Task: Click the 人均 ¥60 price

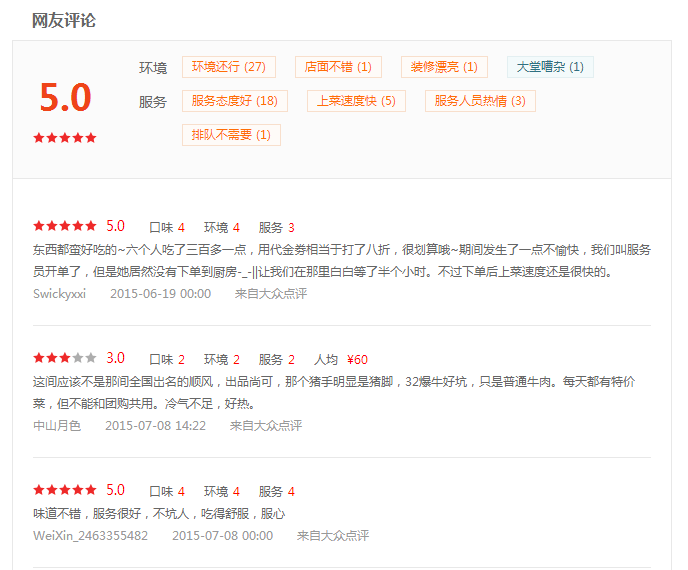Action: click(x=340, y=360)
